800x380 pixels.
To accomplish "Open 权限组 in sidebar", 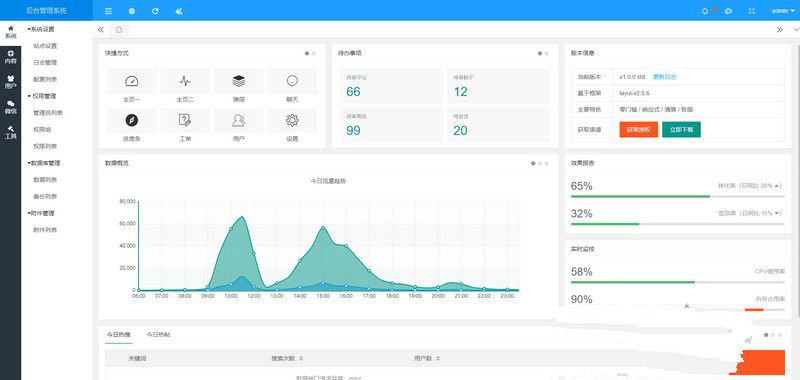I will [x=42, y=130].
